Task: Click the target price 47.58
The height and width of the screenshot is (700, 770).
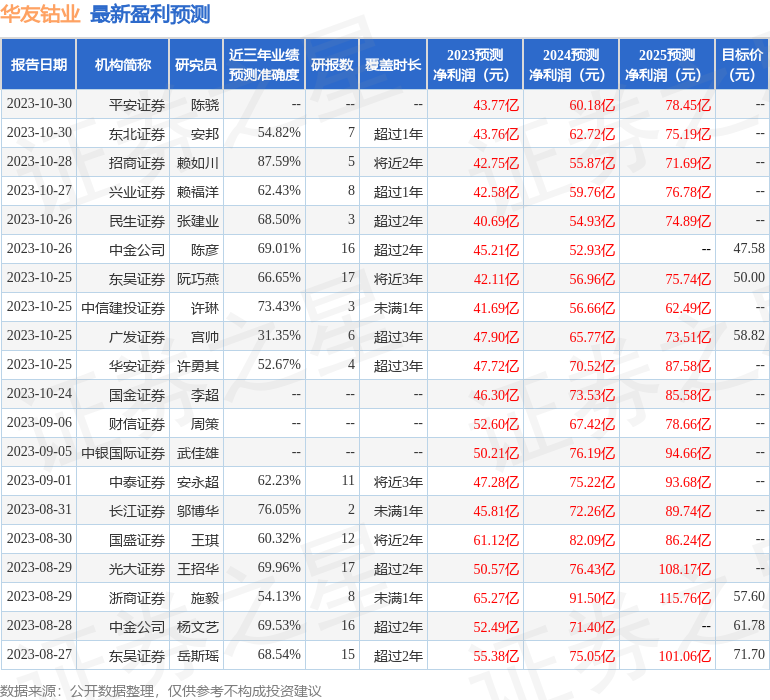Action: (749, 248)
